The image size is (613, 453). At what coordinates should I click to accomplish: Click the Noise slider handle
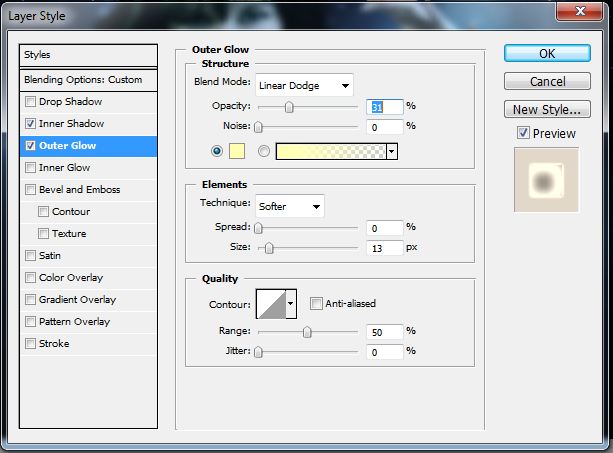point(258,127)
